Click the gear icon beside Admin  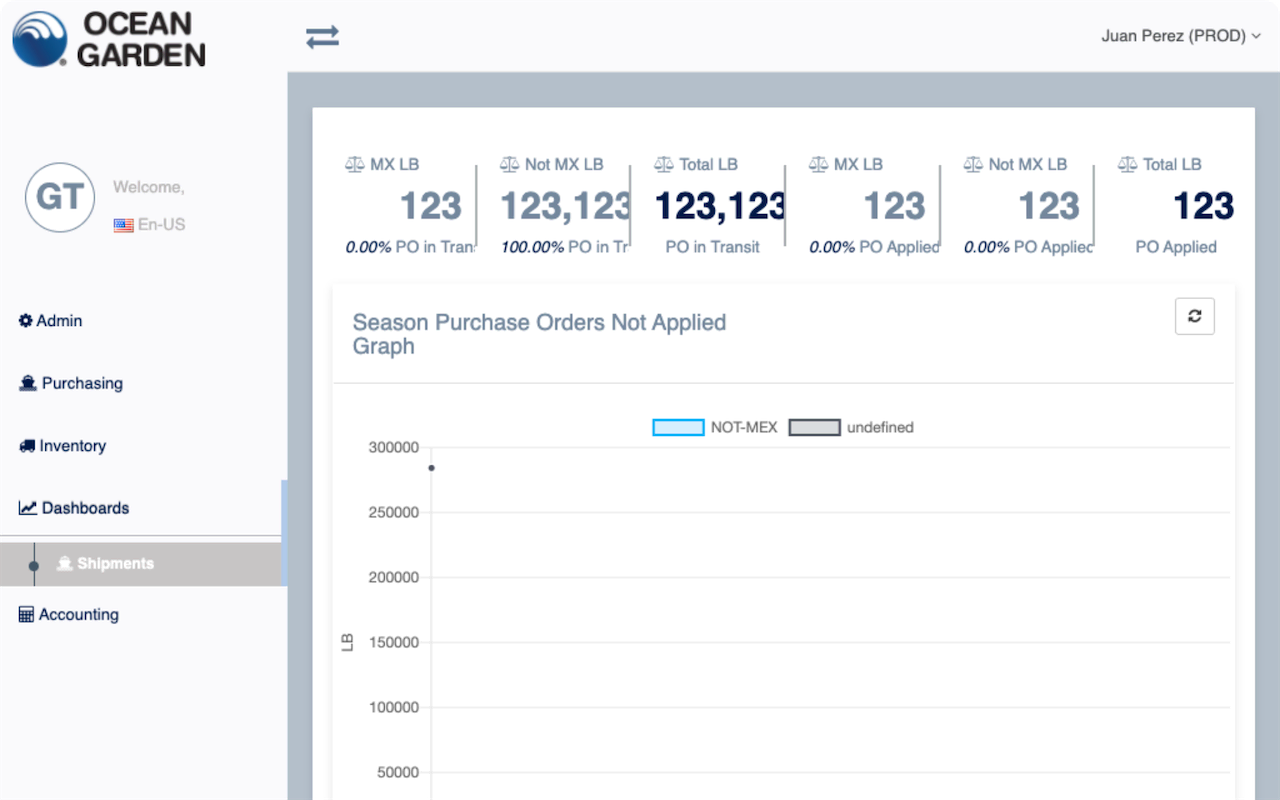tap(26, 321)
